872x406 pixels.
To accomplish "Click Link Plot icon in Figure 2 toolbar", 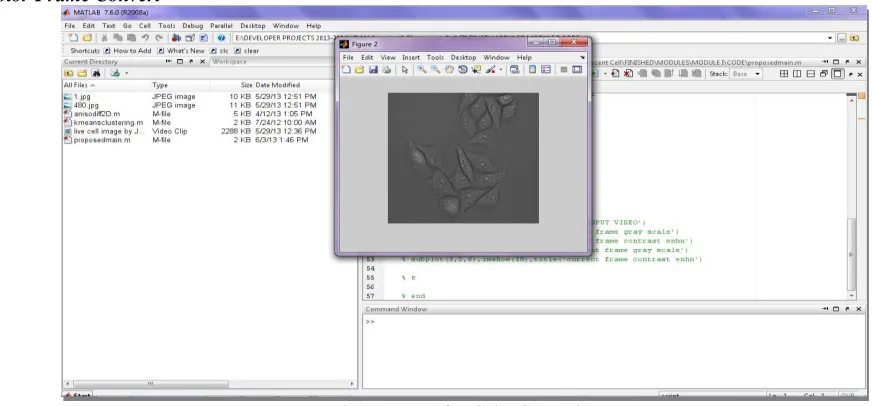I will (x=514, y=70).
